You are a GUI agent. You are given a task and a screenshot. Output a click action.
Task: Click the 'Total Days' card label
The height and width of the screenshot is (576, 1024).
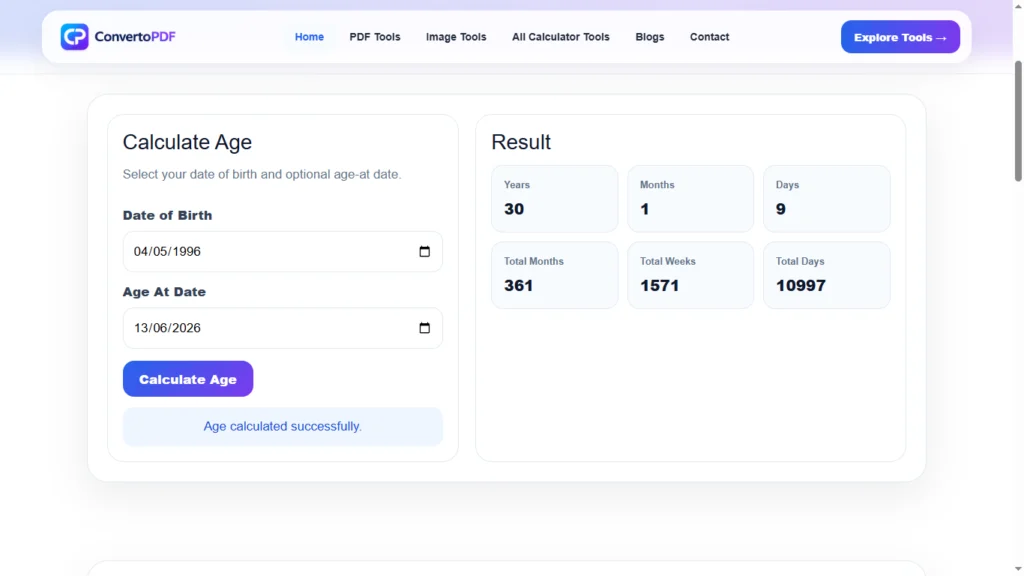coord(800,261)
